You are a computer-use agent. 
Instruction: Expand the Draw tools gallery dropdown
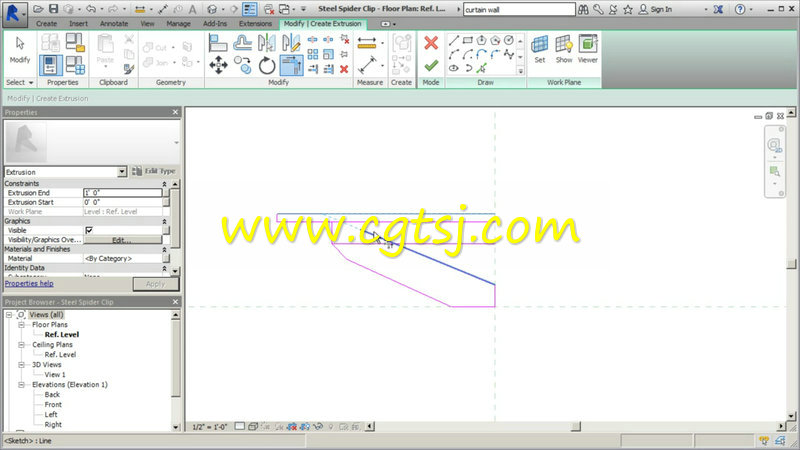pyautogui.click(x=520, y=71)
